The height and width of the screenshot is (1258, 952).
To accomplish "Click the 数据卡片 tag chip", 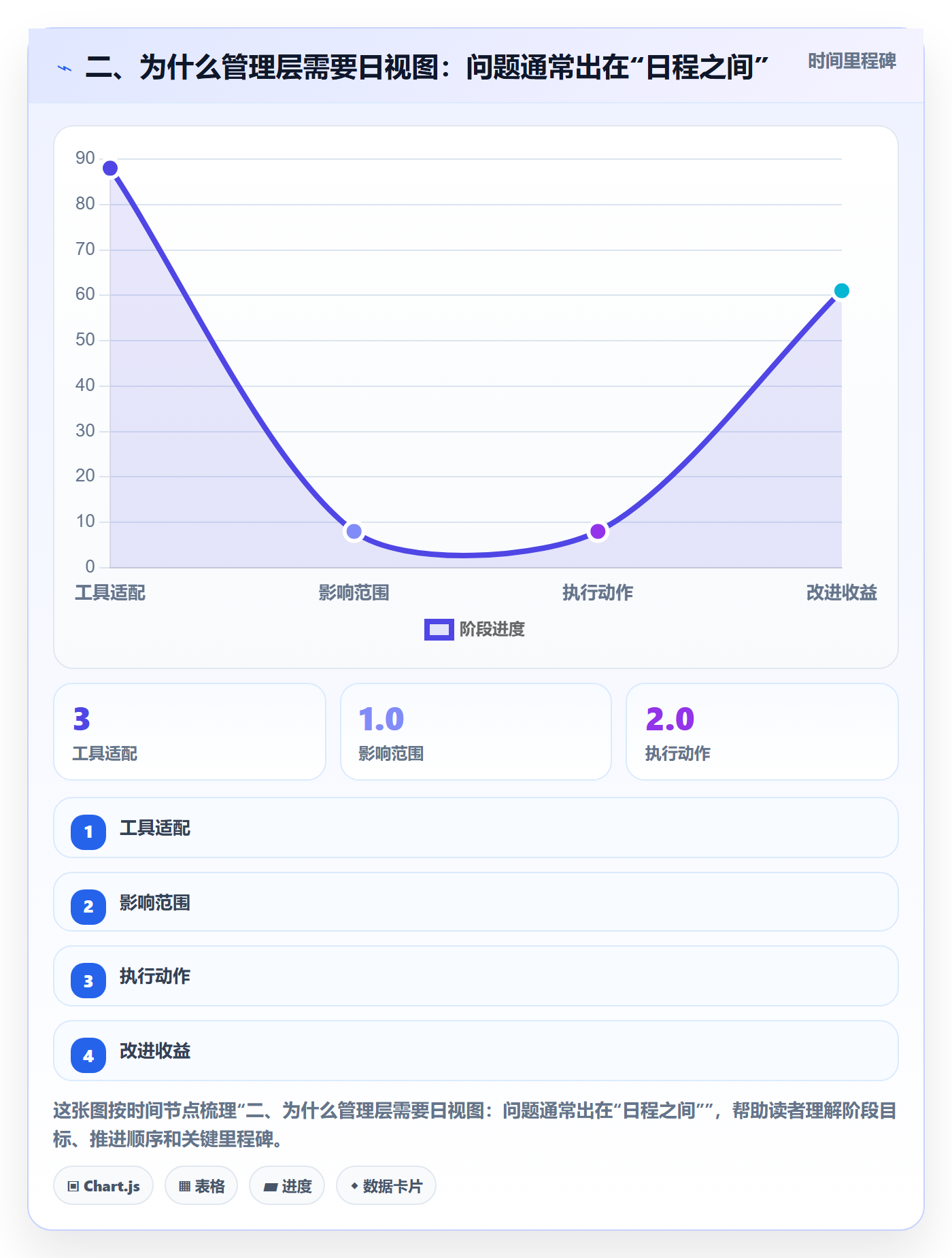I will (x=386, y=1186).
